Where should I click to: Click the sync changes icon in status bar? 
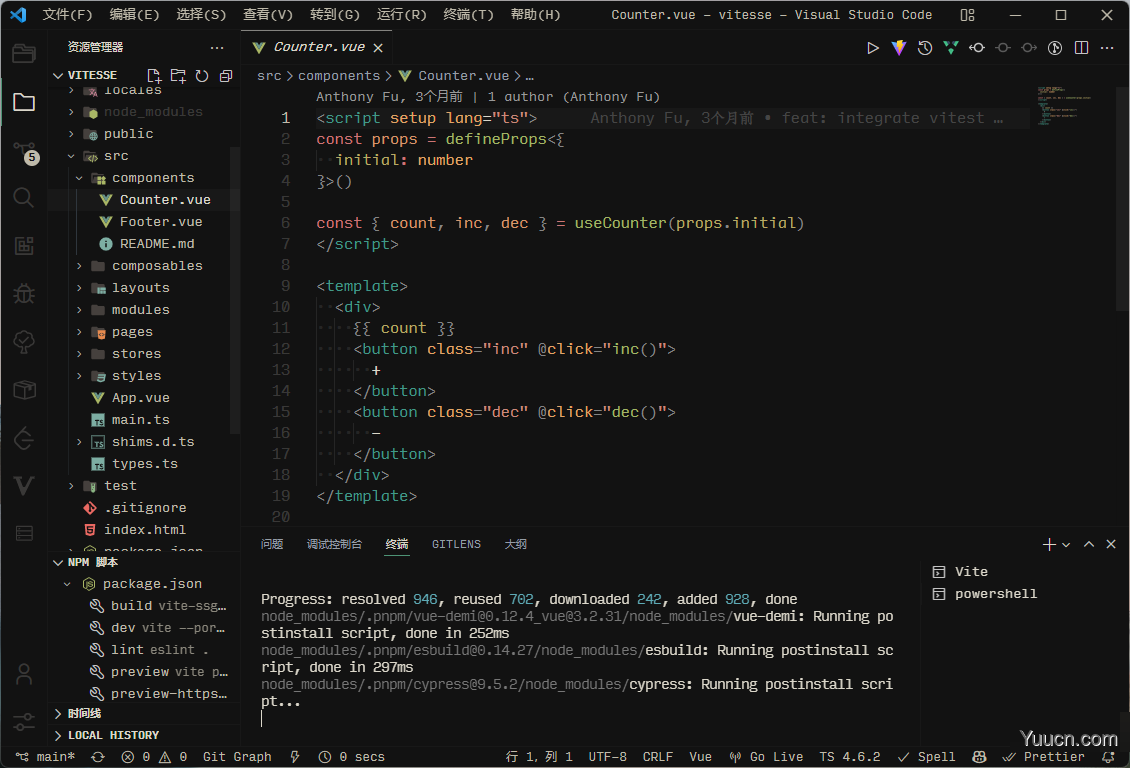[x=98, y=757]
